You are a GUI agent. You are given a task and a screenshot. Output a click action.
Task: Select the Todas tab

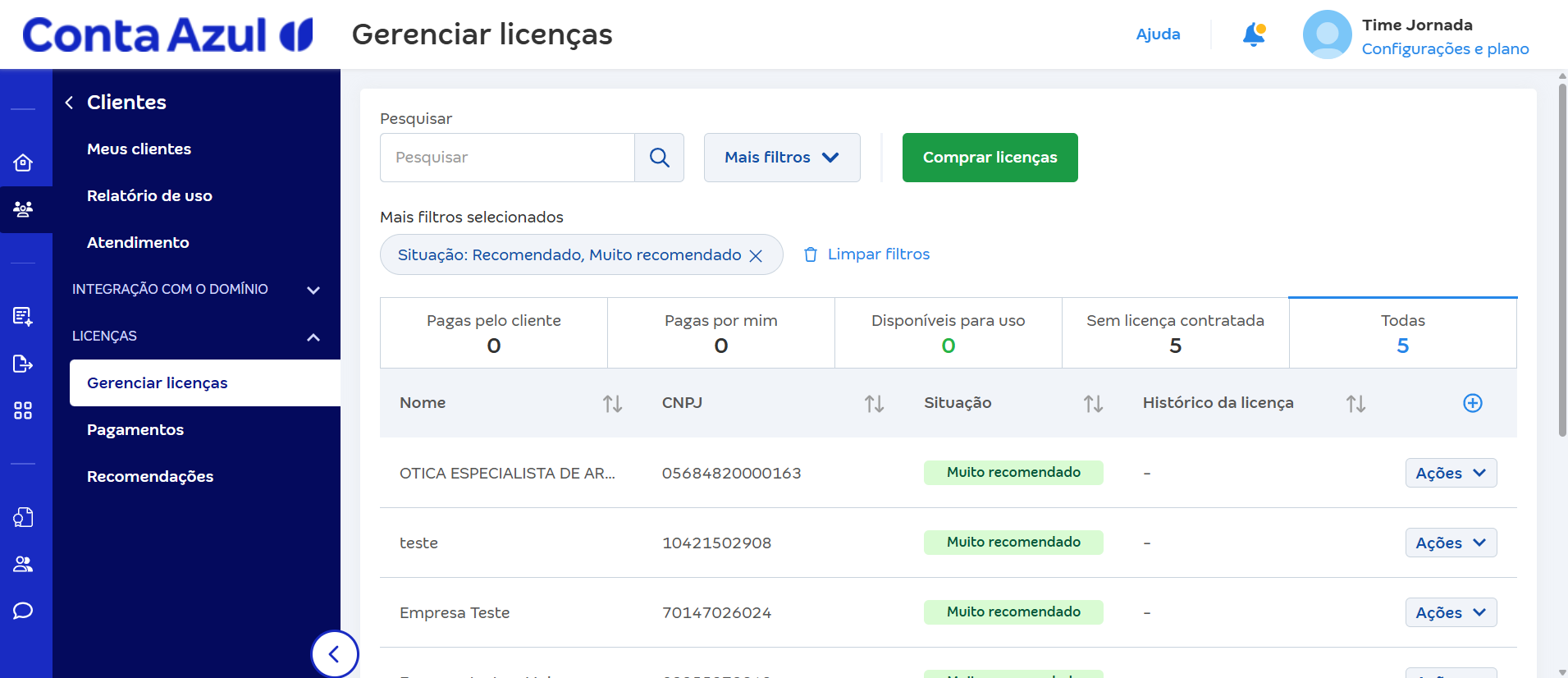[x=1403, y=332]
